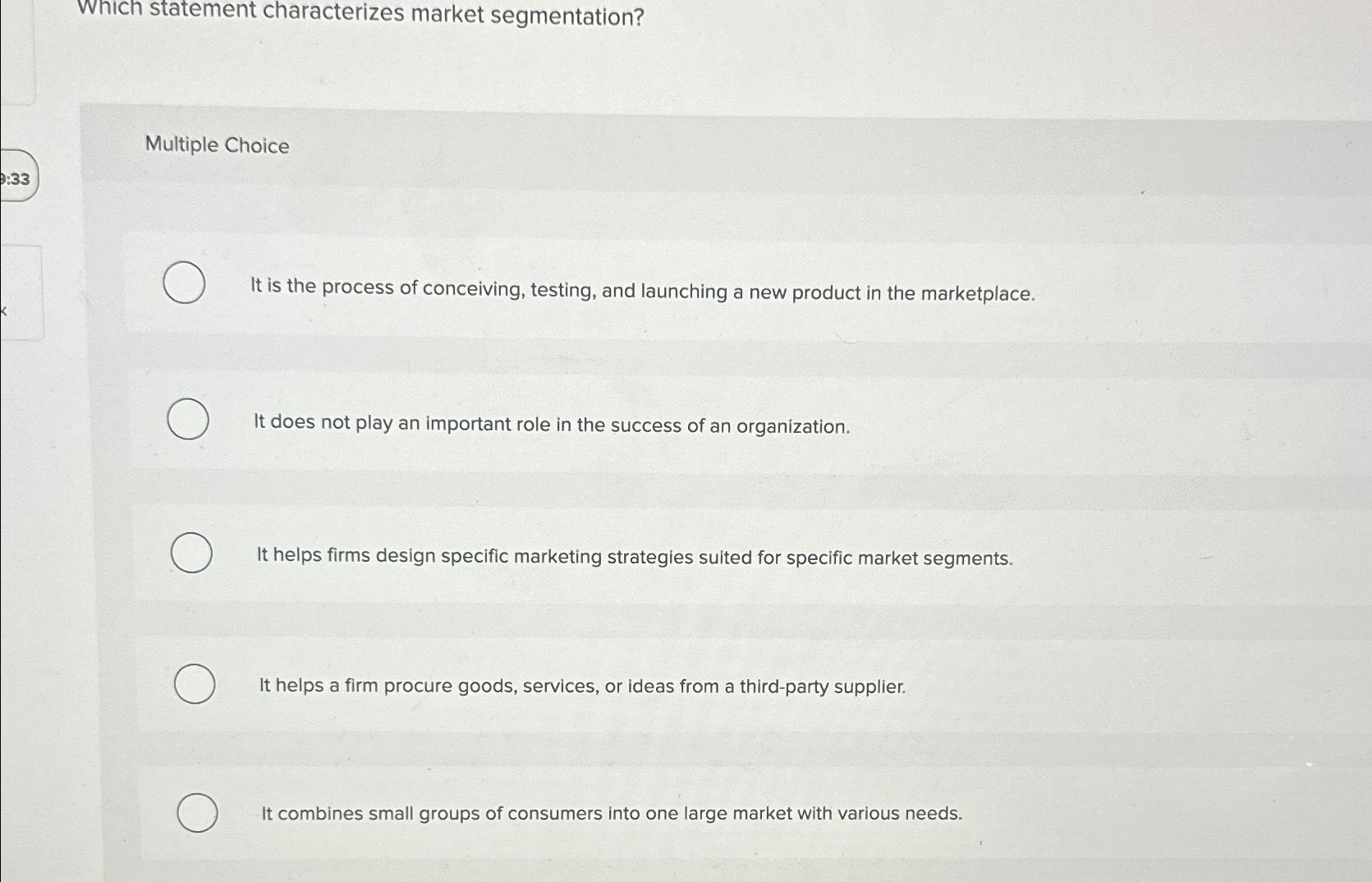
Task: Click the x marker on the left edge
Action: tap(4, 310)
